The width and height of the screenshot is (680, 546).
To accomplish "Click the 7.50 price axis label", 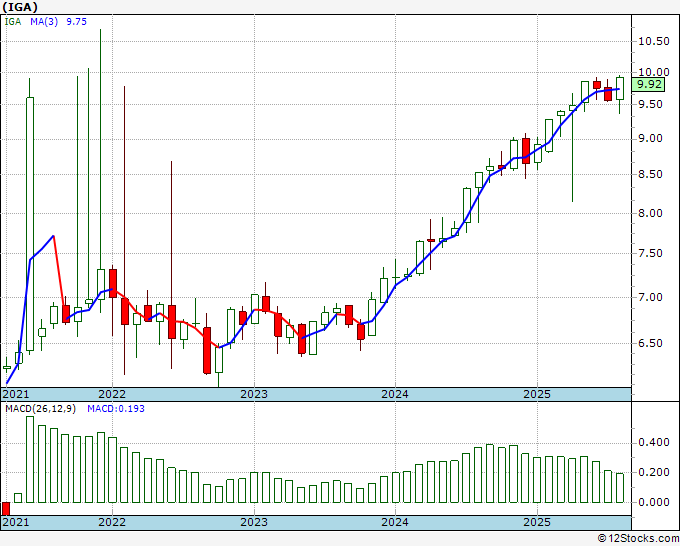I will point(651,253).
